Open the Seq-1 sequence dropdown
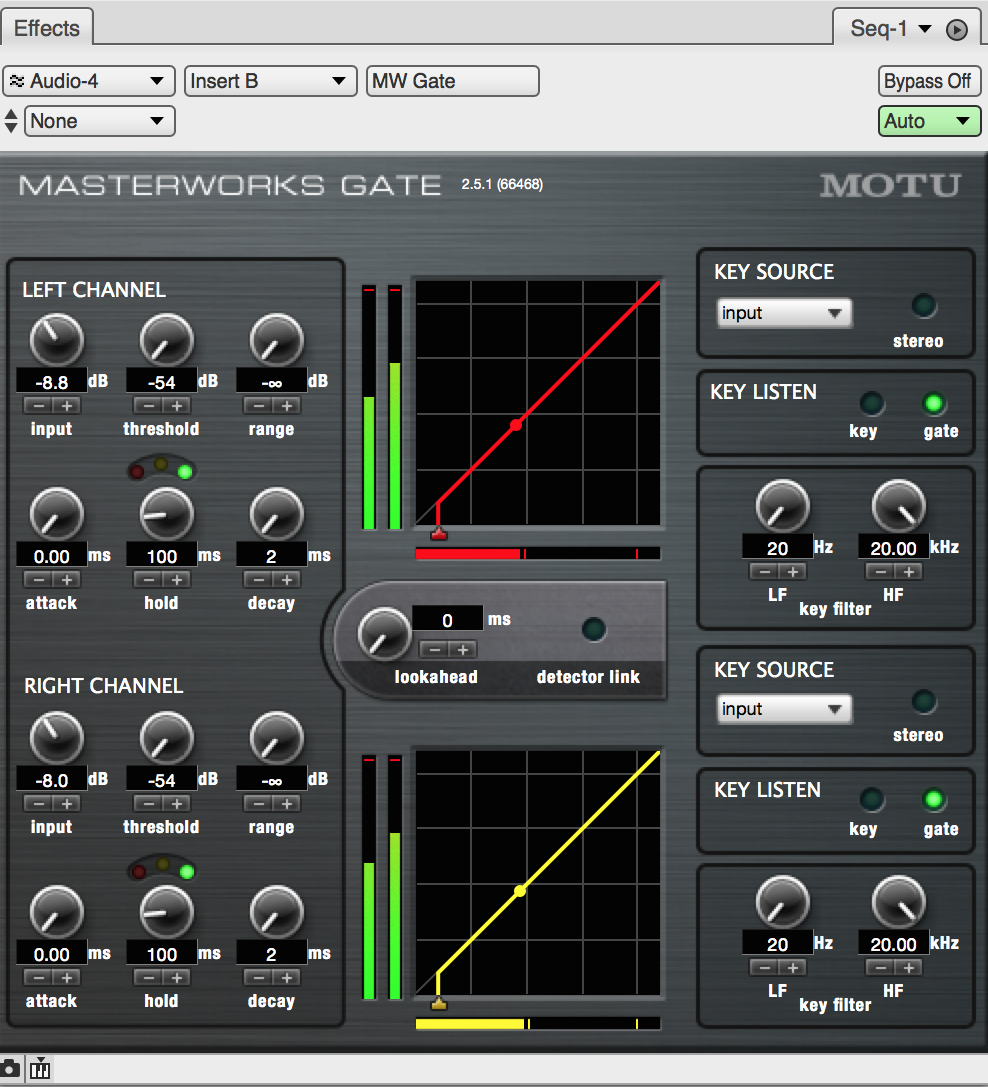The image size is (988, 1087). click(x=891, y=29)
